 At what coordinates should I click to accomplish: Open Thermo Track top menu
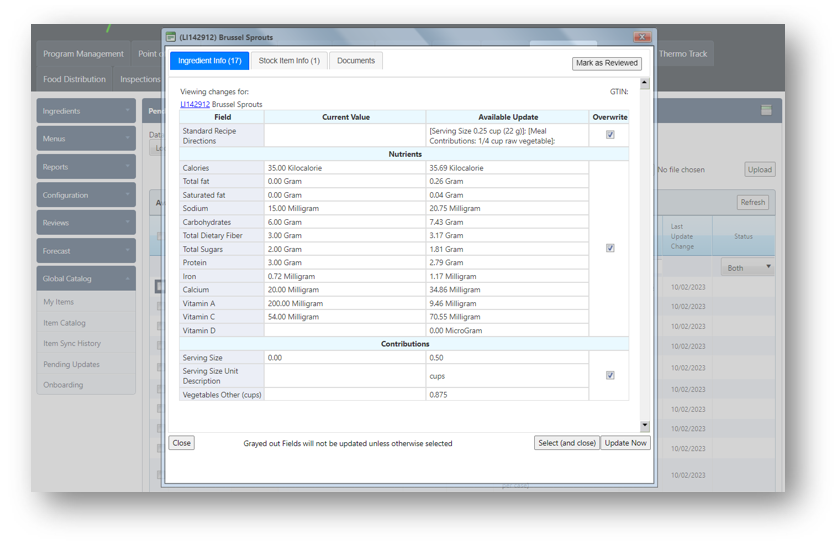(683, 54)
